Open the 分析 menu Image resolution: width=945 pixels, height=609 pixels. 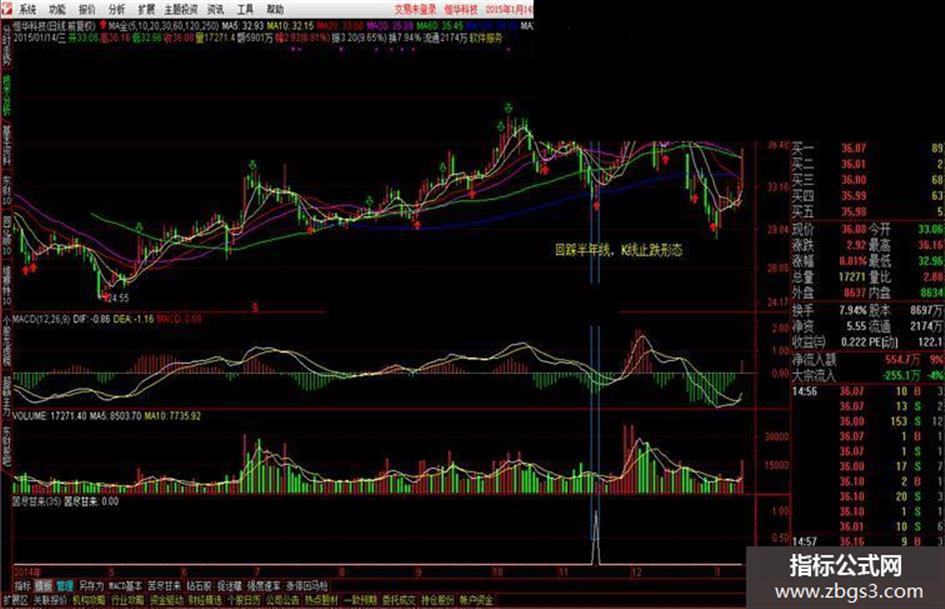coord(117,9)
